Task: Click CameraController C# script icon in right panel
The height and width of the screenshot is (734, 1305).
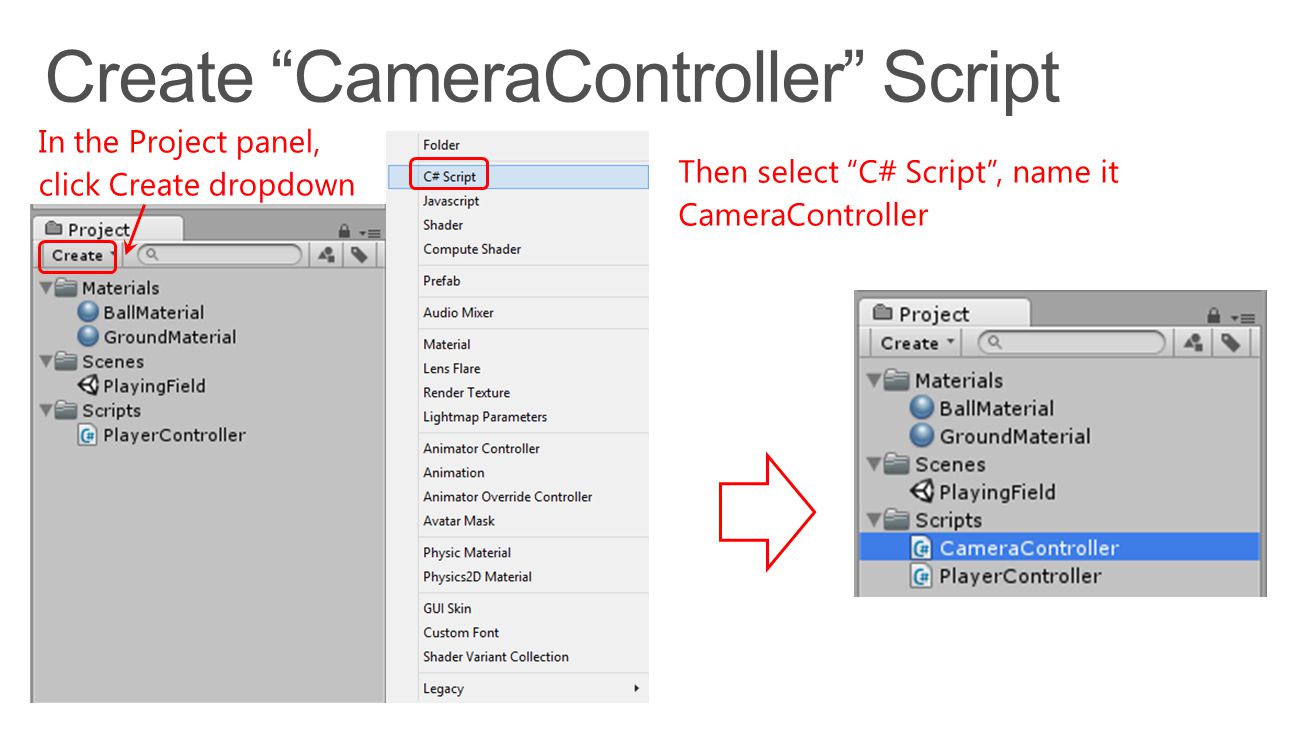Action: pyautogui.click(x=922, y=548)
